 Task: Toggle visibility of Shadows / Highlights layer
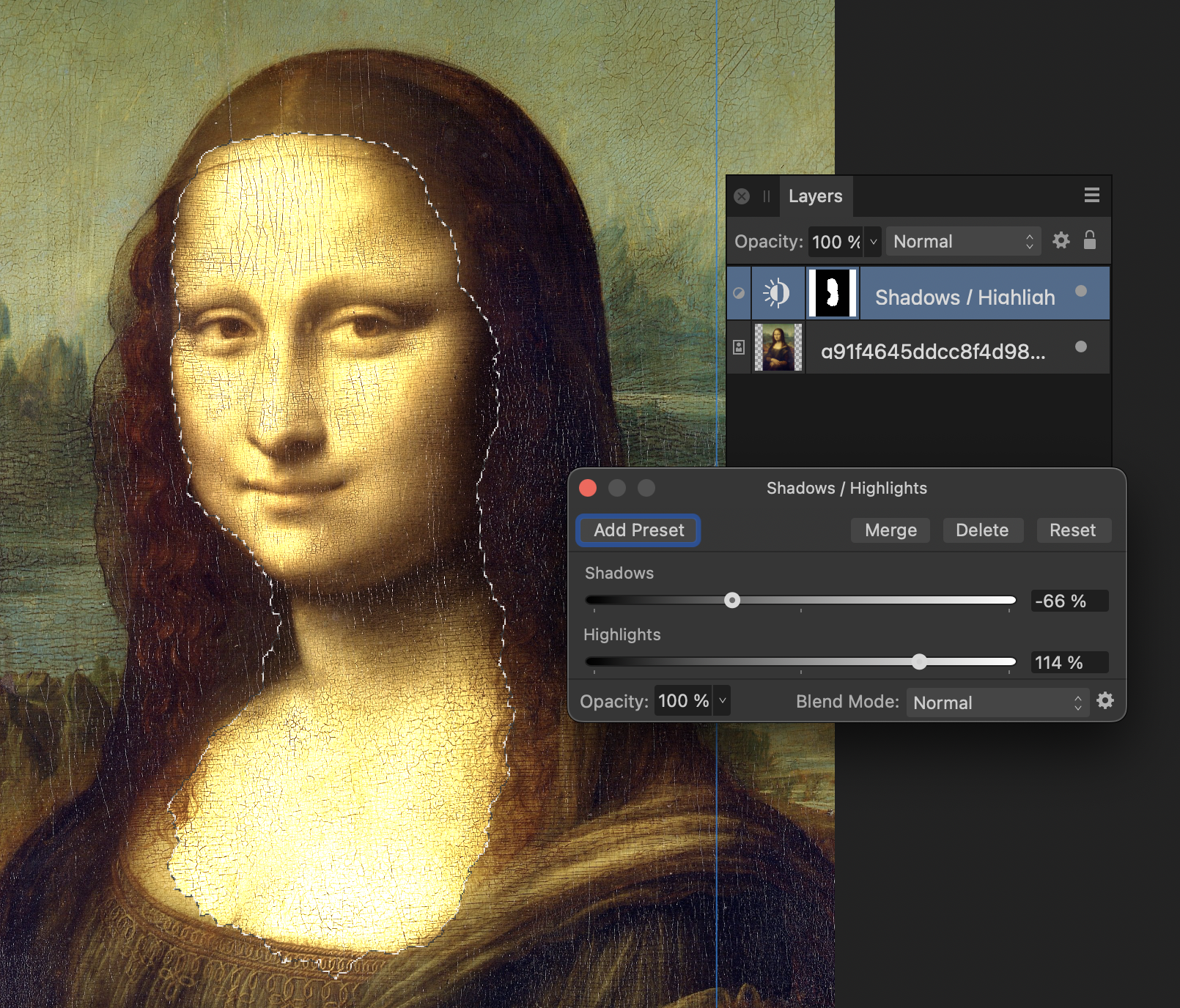(1081, 292)
